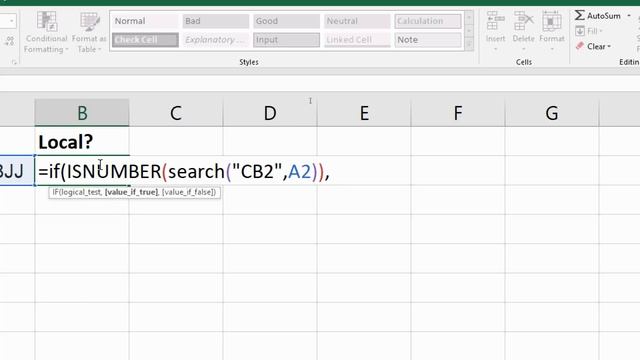Image resolution: width=640 pixels, height=360 pixels.
Task: Open the Format cells icon
Action: [551, 21]
